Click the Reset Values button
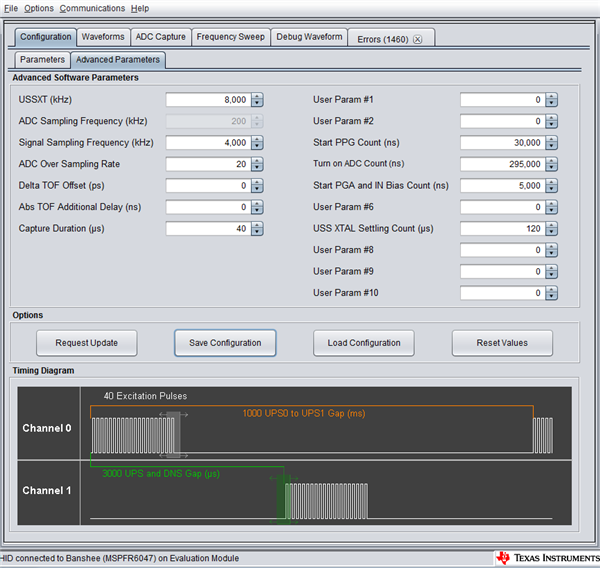Image resolution: width=600 pixels, height=568 pixels. 502,343
